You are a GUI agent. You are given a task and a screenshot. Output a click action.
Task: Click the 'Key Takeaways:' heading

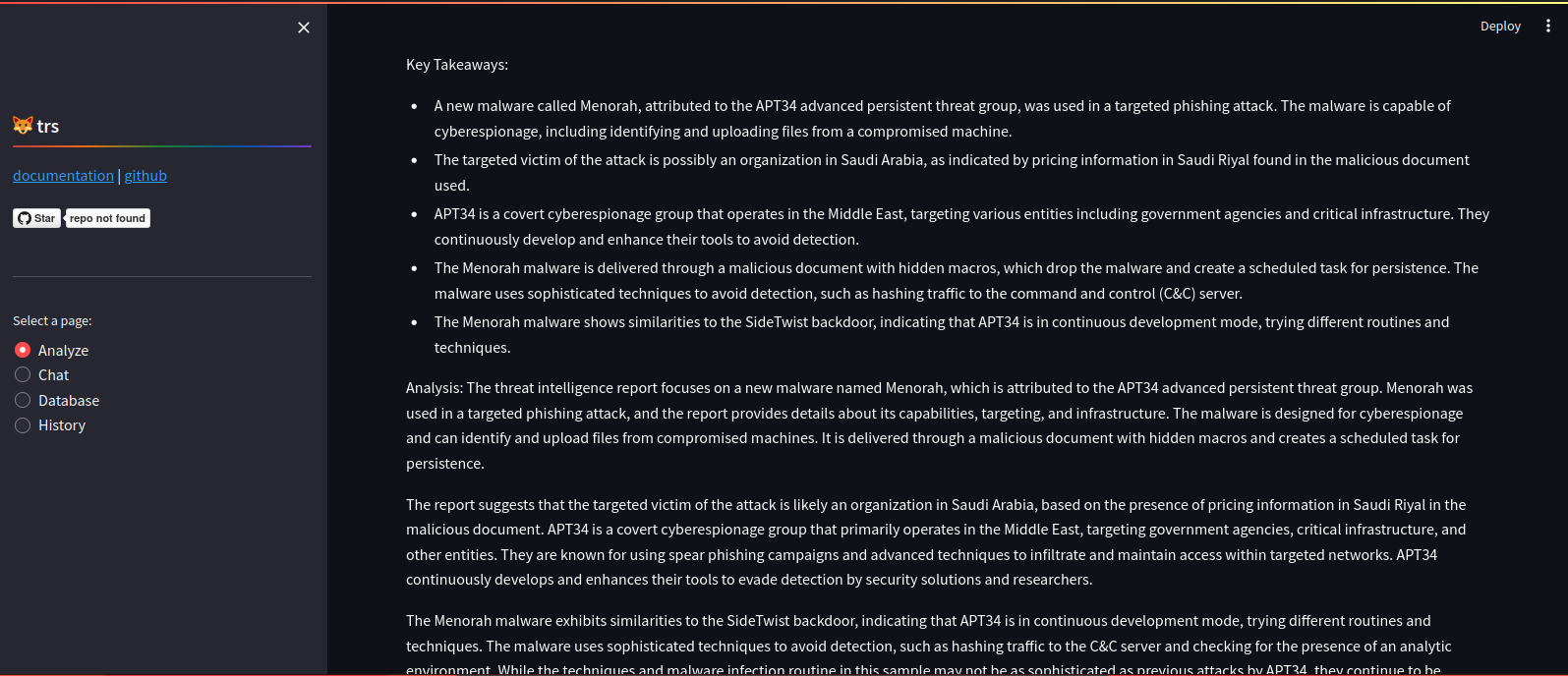pos(457,65)
